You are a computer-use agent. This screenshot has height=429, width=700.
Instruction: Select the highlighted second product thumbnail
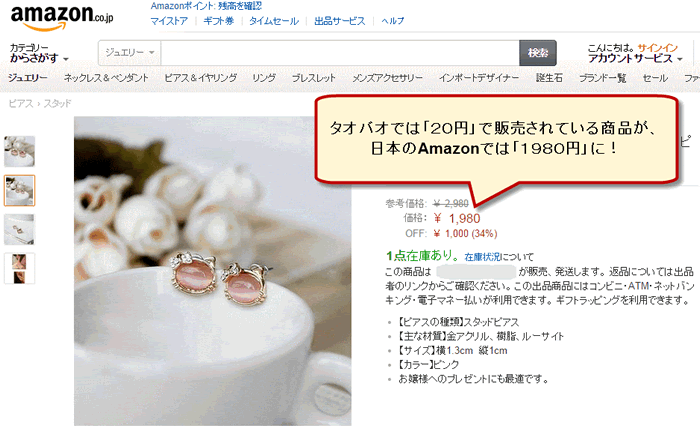tap(19, 191)
